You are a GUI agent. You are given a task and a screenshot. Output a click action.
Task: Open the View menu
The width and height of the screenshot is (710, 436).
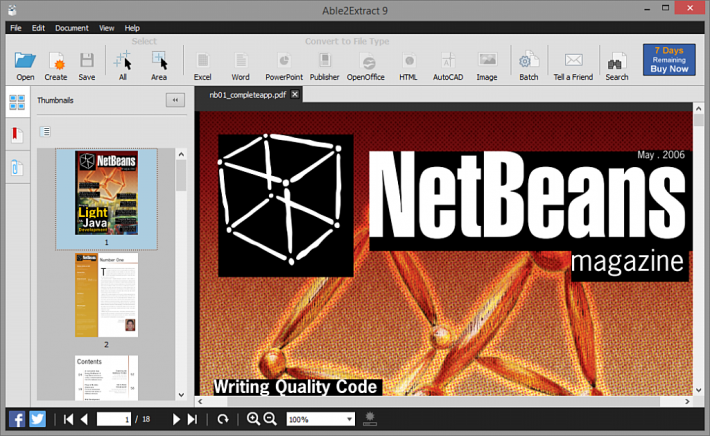point(107,28)
